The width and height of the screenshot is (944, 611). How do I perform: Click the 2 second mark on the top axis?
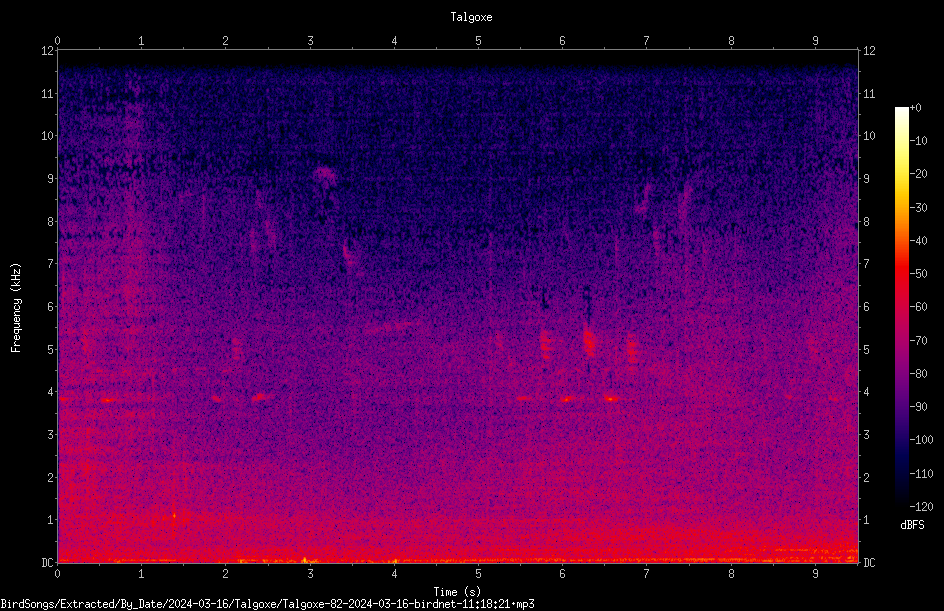(x=225, y=41)
